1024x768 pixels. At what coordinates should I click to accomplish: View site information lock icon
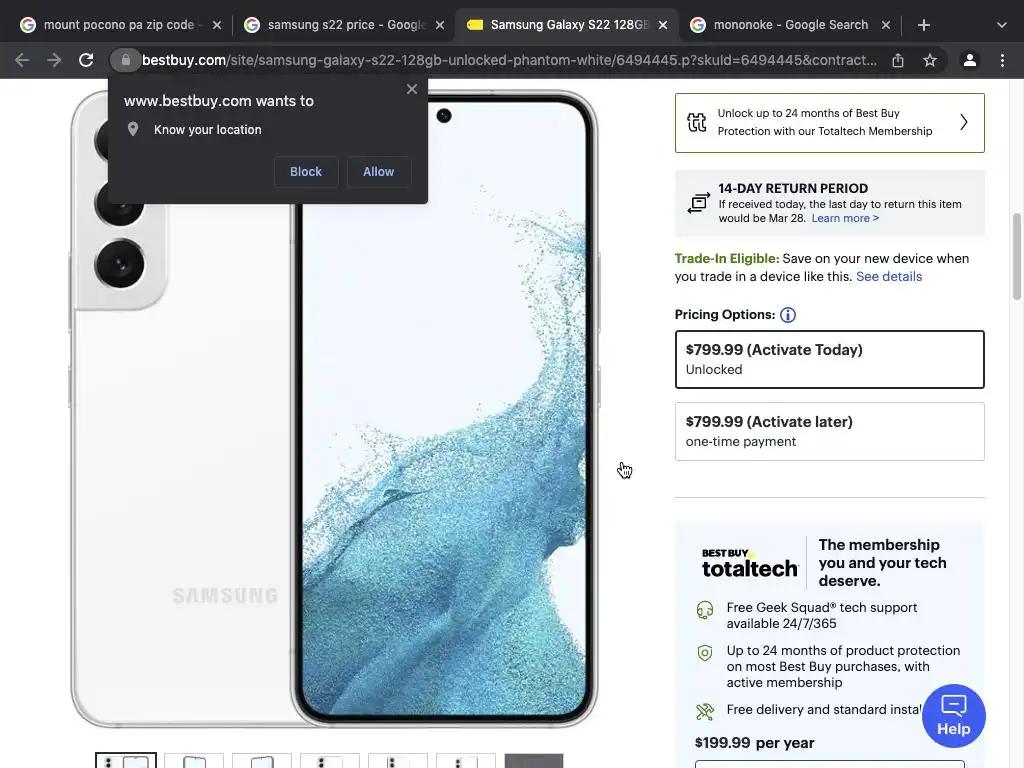click(125, 60)
